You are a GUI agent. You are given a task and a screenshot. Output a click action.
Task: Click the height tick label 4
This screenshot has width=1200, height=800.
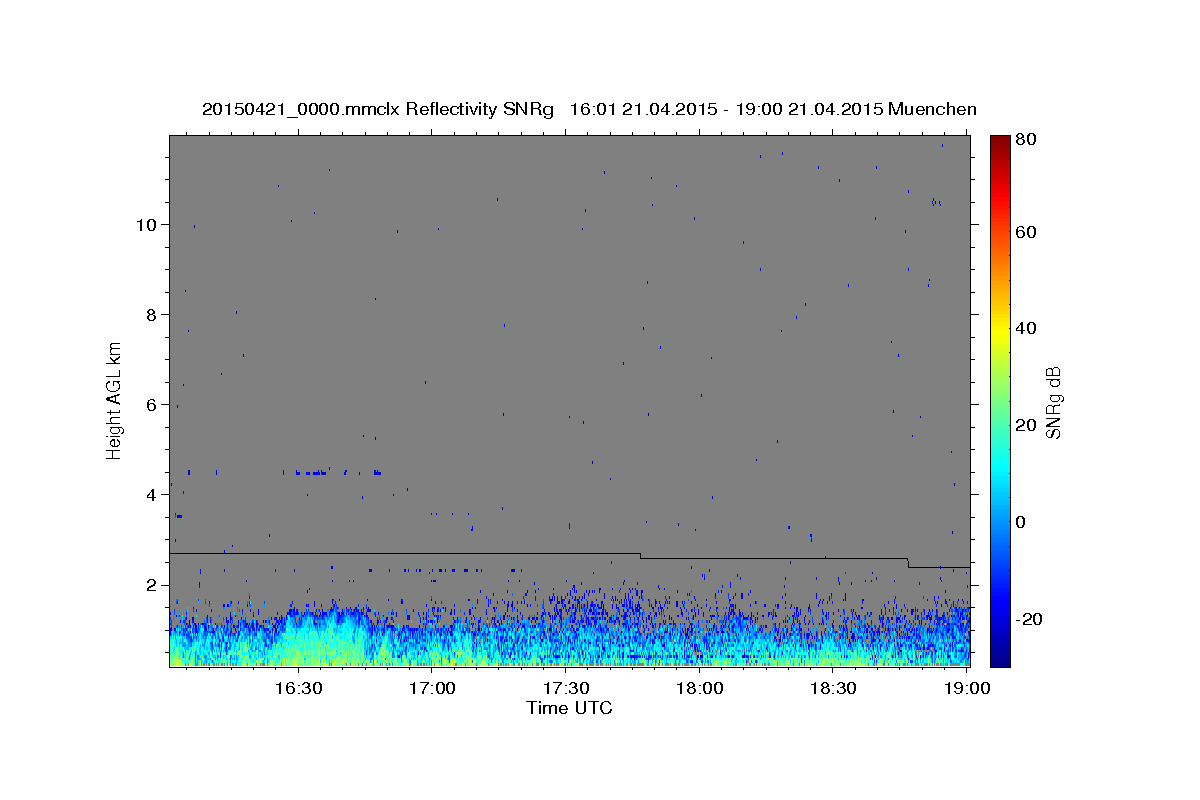point(151,495)
